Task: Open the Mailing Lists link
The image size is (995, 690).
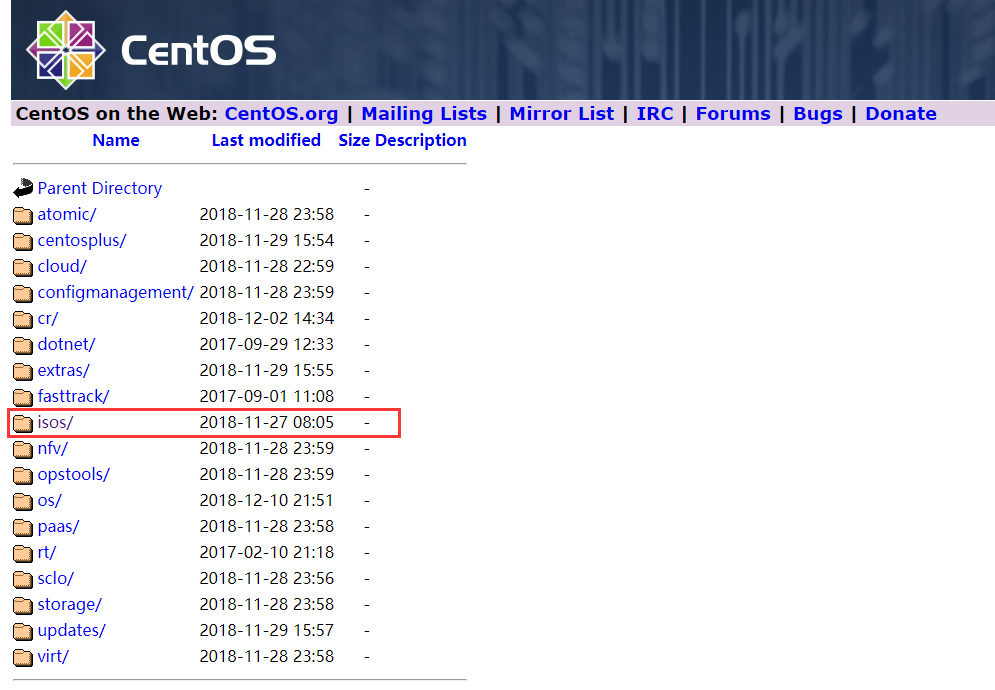Action: tap(424, 114)
